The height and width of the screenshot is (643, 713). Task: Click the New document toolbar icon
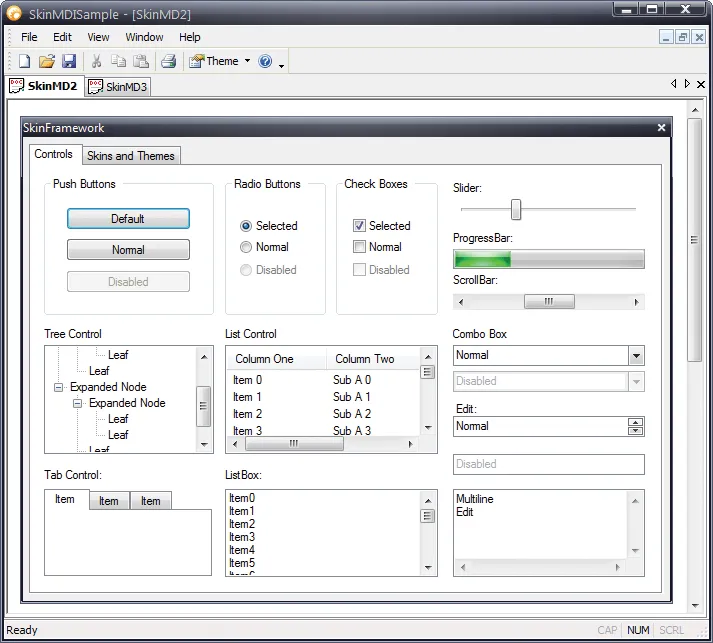(25, 61)
